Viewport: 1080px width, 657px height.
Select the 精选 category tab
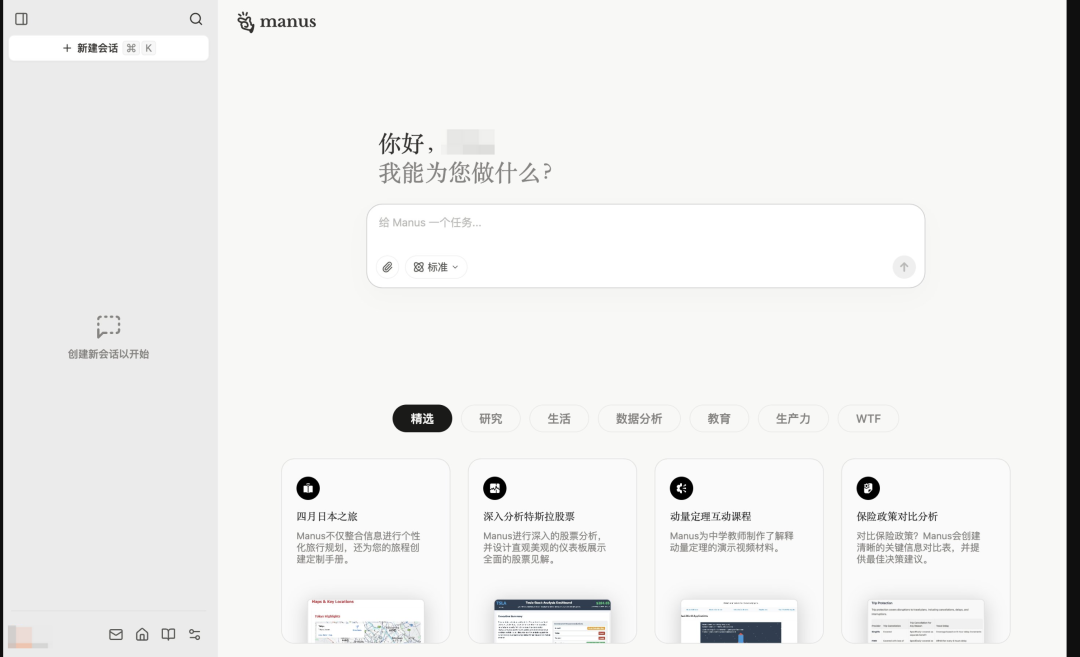(x=422, y=419)
